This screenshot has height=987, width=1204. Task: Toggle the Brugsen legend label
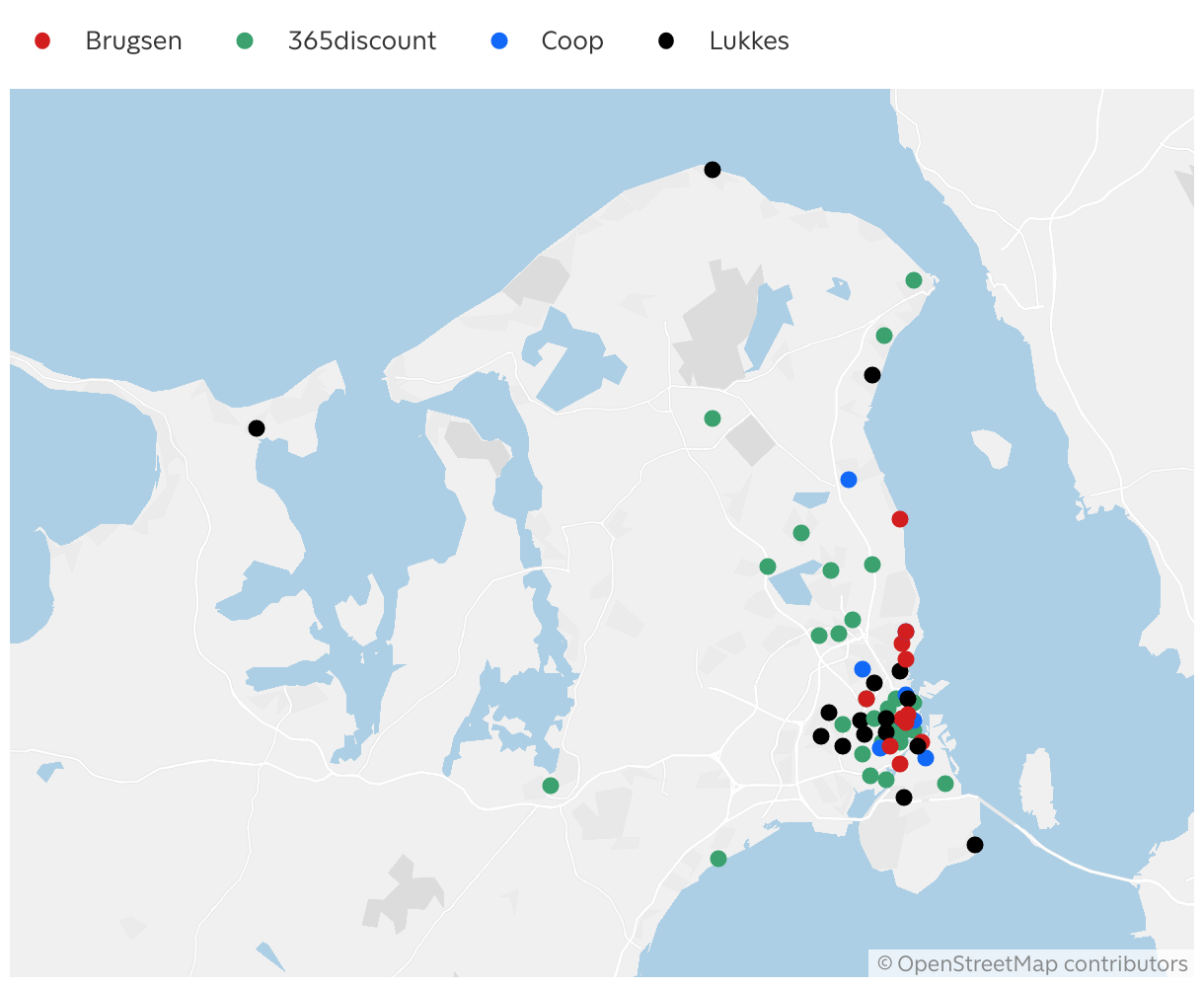click(x=133, y=40)
